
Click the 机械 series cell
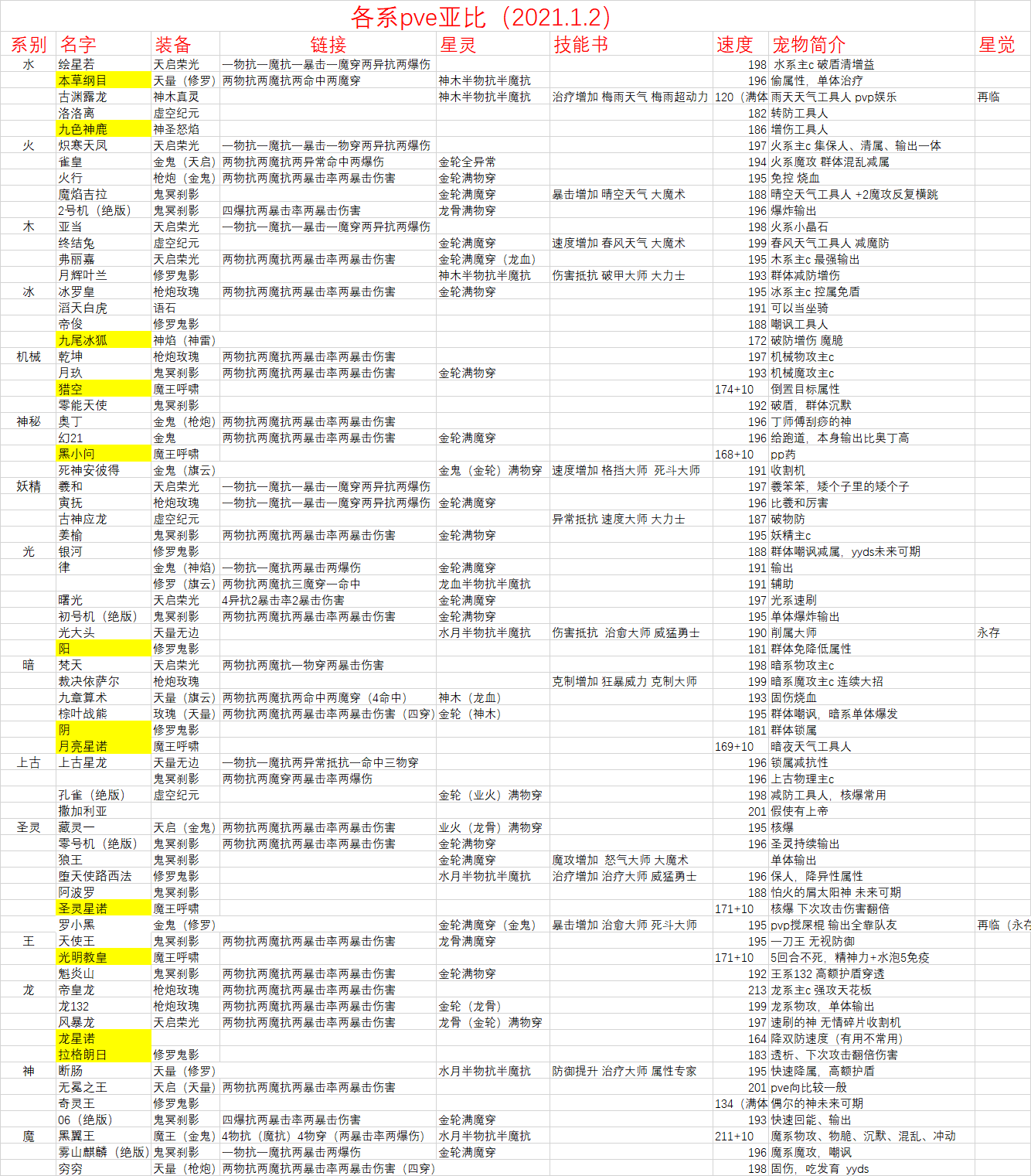pyautogui.click(x=29, y=356)
